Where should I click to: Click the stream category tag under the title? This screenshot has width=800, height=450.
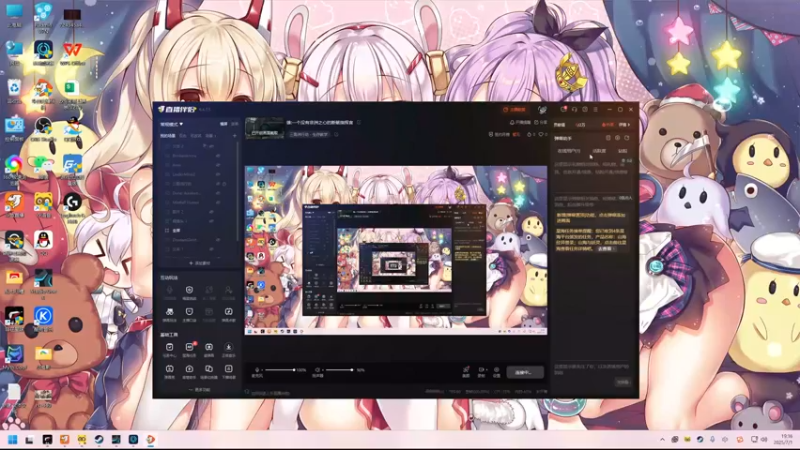pos(309,135)
